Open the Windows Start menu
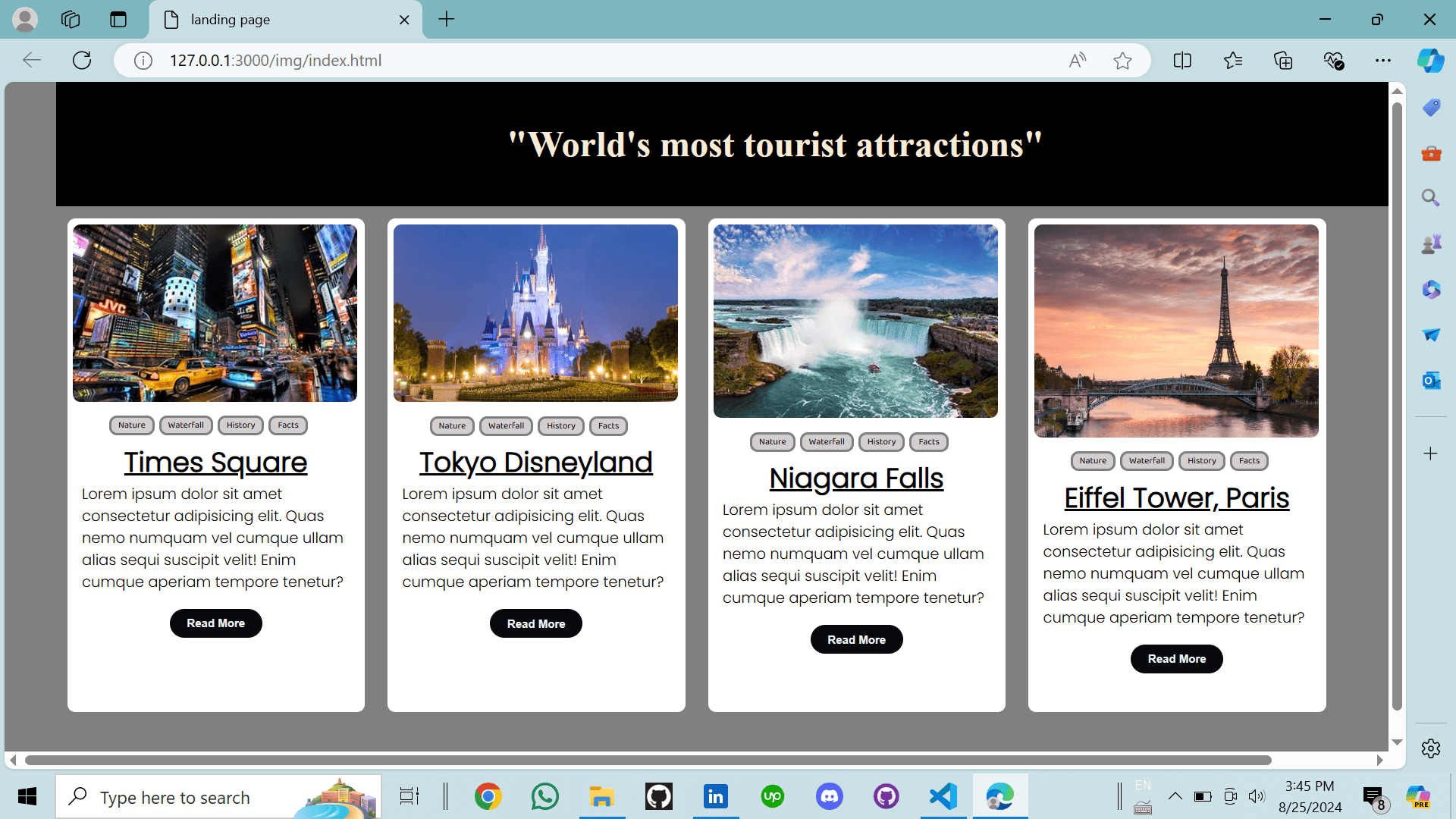The image size is (1456, 819). (27, 796)
